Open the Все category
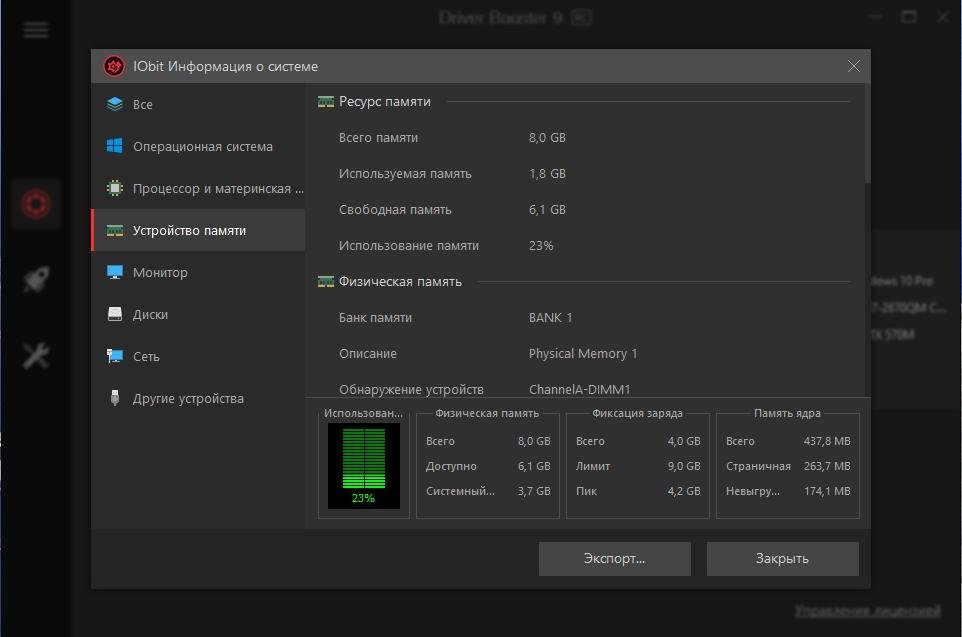The height and width of the screenshot is (637, 962). (198, 104)
